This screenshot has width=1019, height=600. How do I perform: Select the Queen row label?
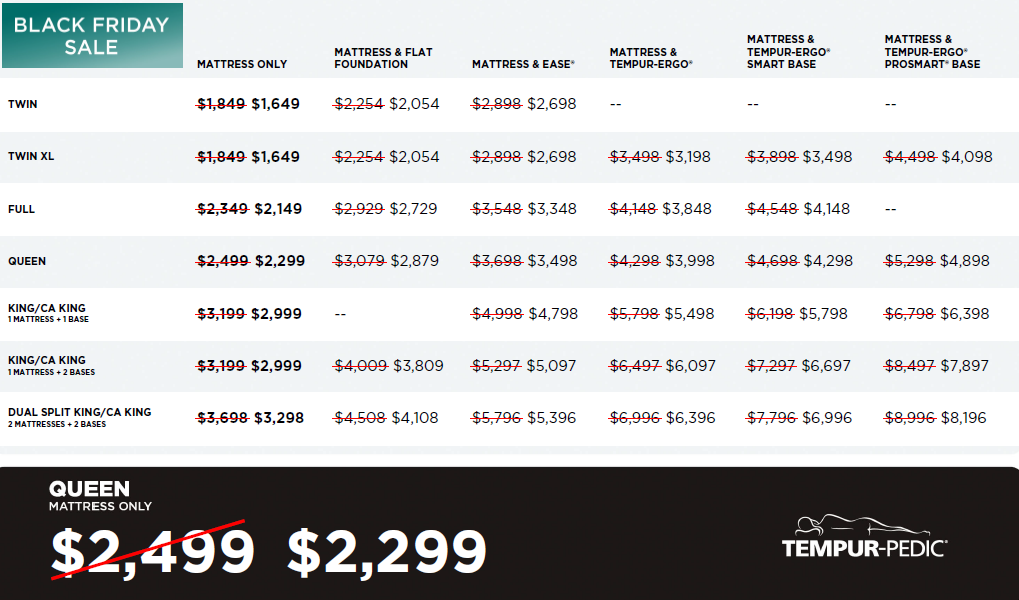pyautogui.click(x=26, y=261)
